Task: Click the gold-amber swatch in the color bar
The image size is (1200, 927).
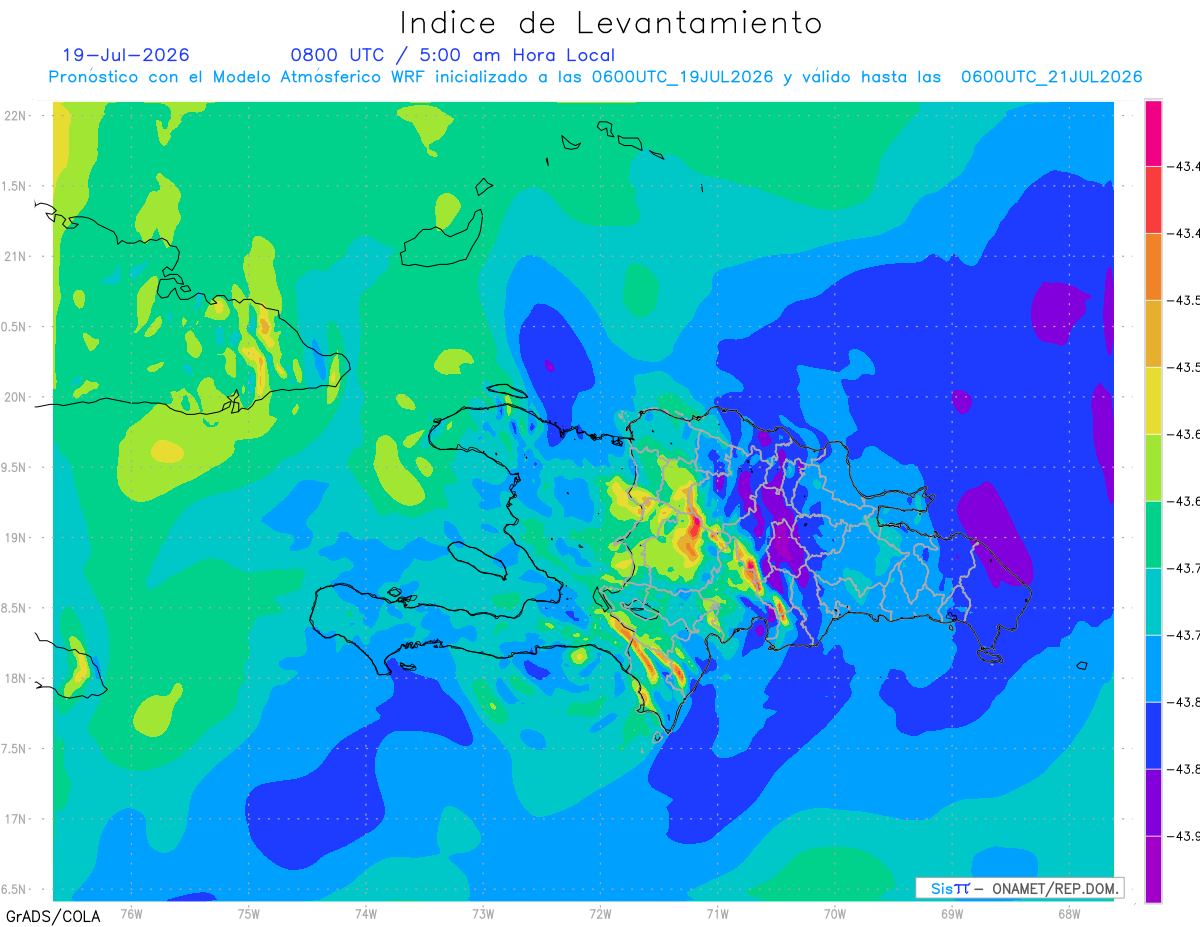Action: tap(1153, 334)
